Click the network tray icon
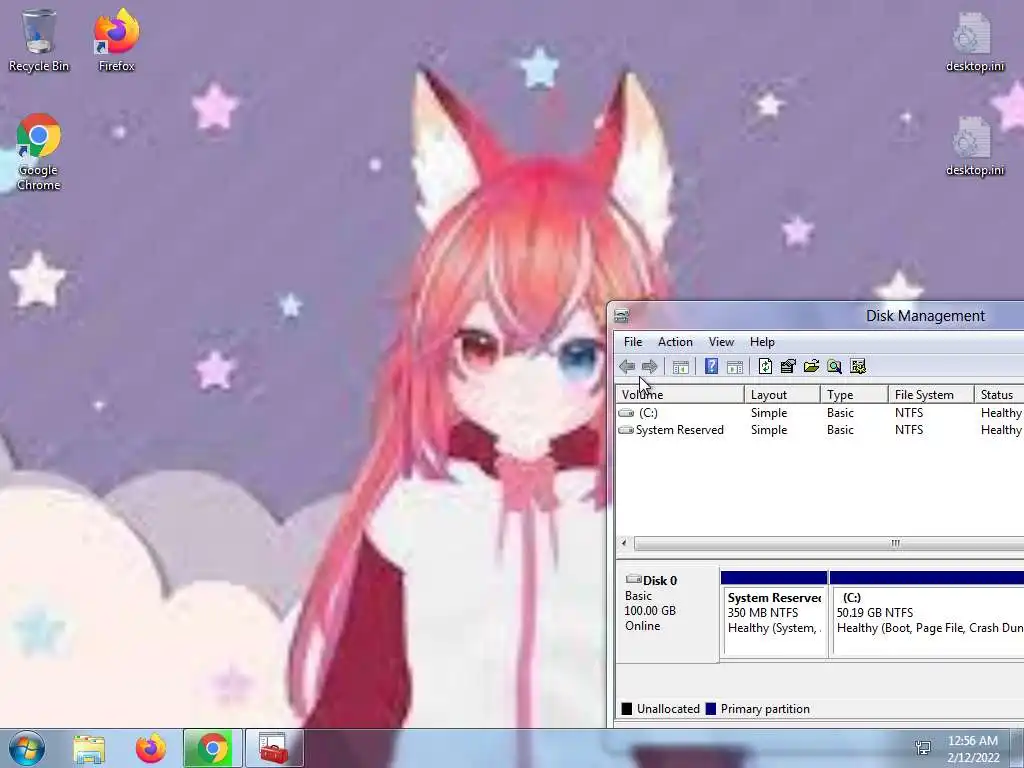The width and height of the screenshot is (1024, 768). tap(923, 748)
